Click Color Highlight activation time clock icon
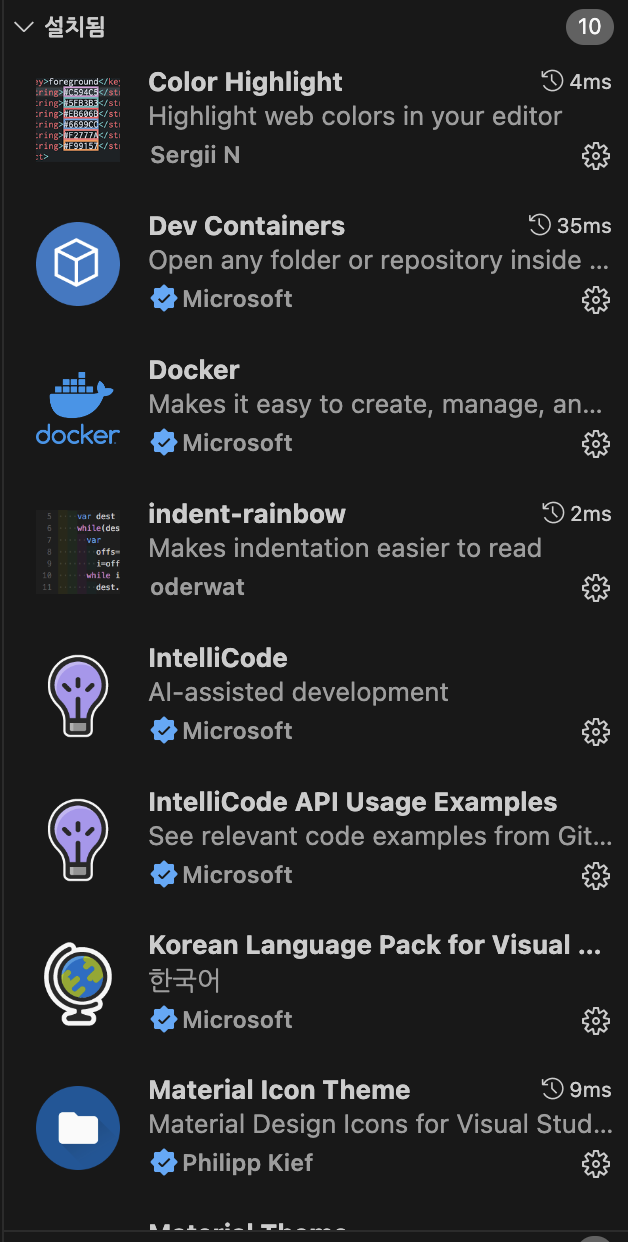The width and height of the screenshot is (628, 1242). click(x=552, y=81)
